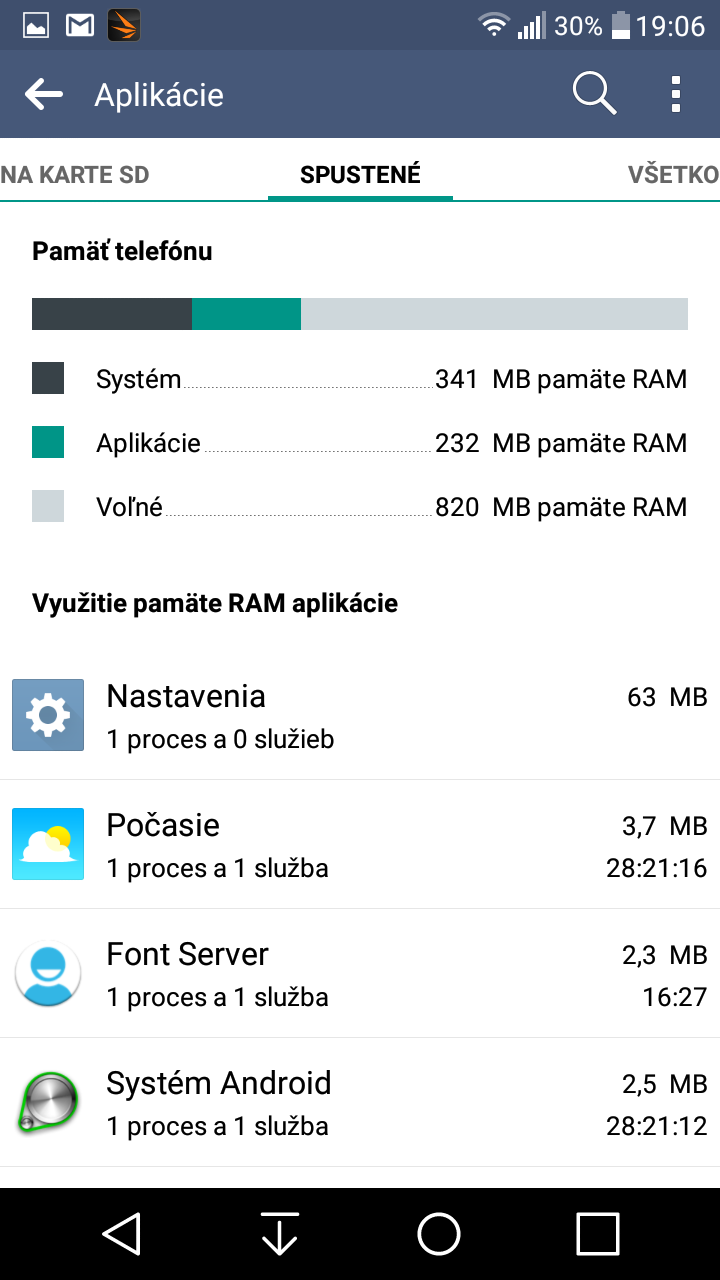Switch to the VŠETKO tab

point(673,175)
